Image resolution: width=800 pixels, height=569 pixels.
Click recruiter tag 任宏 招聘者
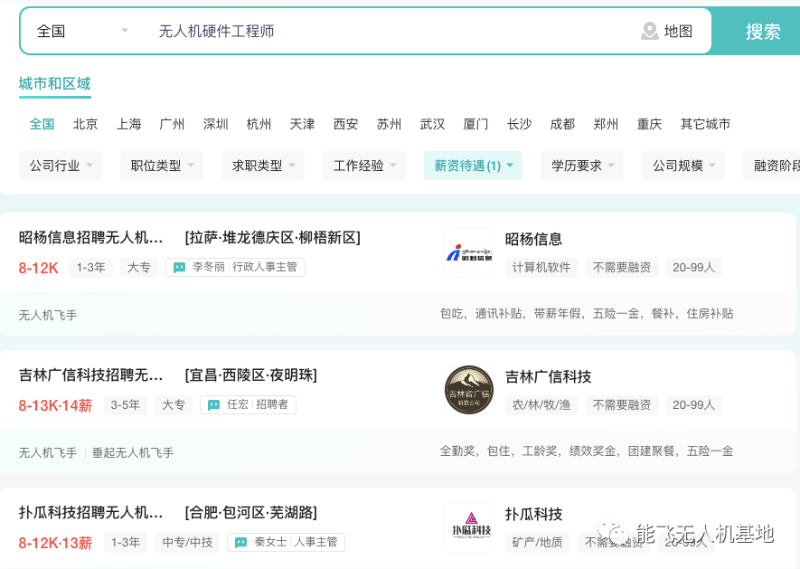(x=248, y=405)
